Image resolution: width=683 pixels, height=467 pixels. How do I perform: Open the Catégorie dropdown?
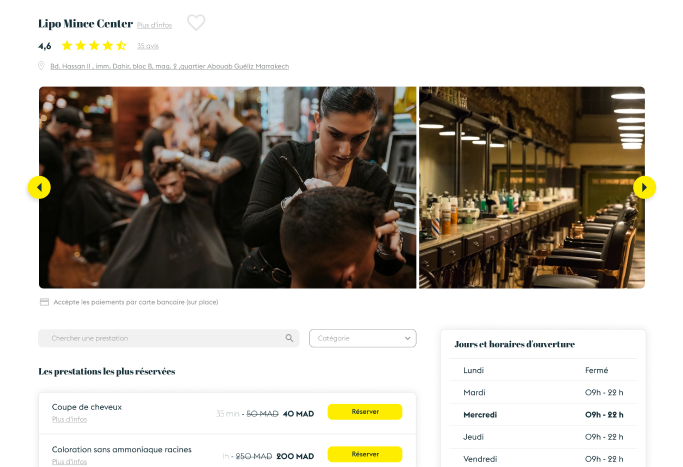[362, 338]
